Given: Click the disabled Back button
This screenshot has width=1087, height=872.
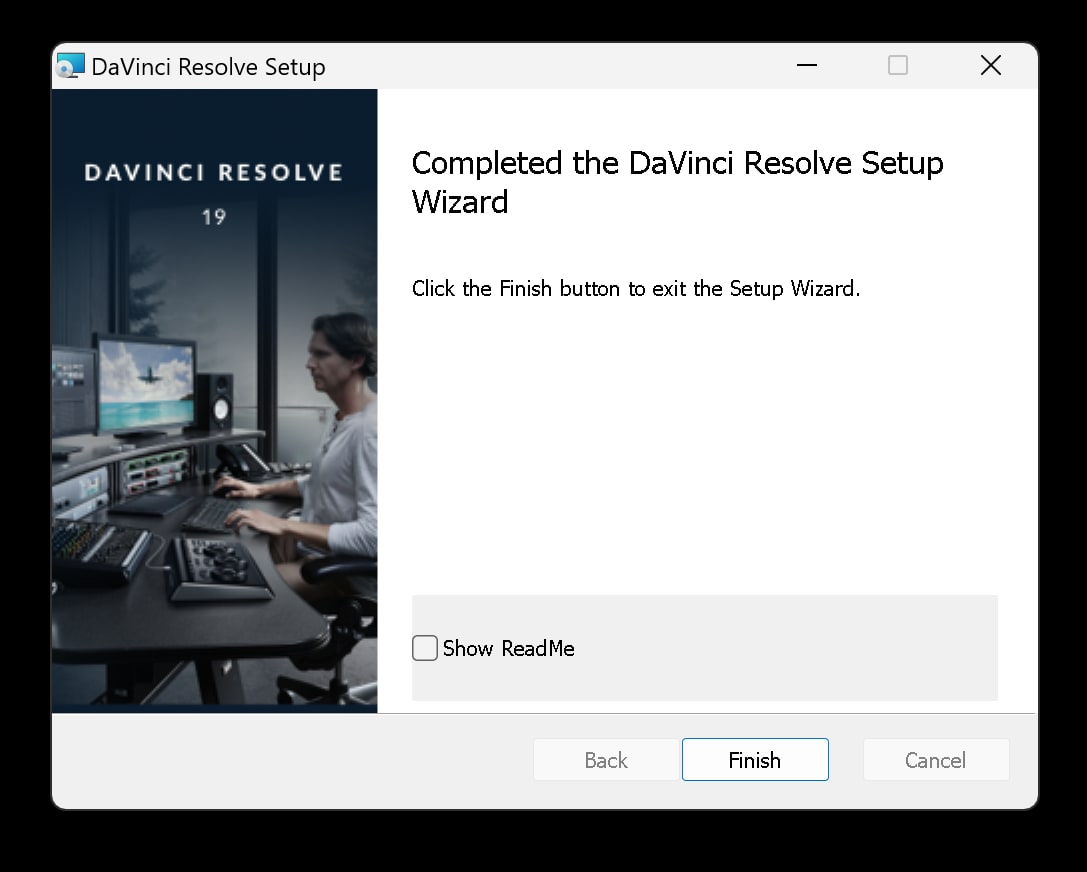Looking at the screenshot, I should click(x=606, y=760).
